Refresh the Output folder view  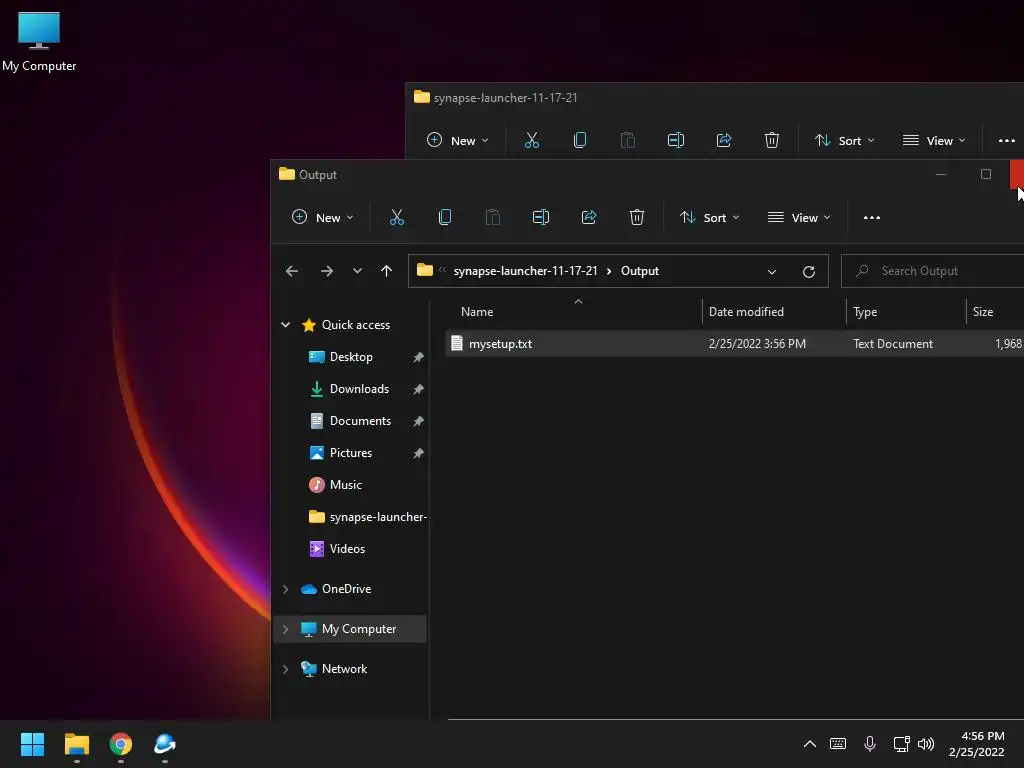pos(808,272)
